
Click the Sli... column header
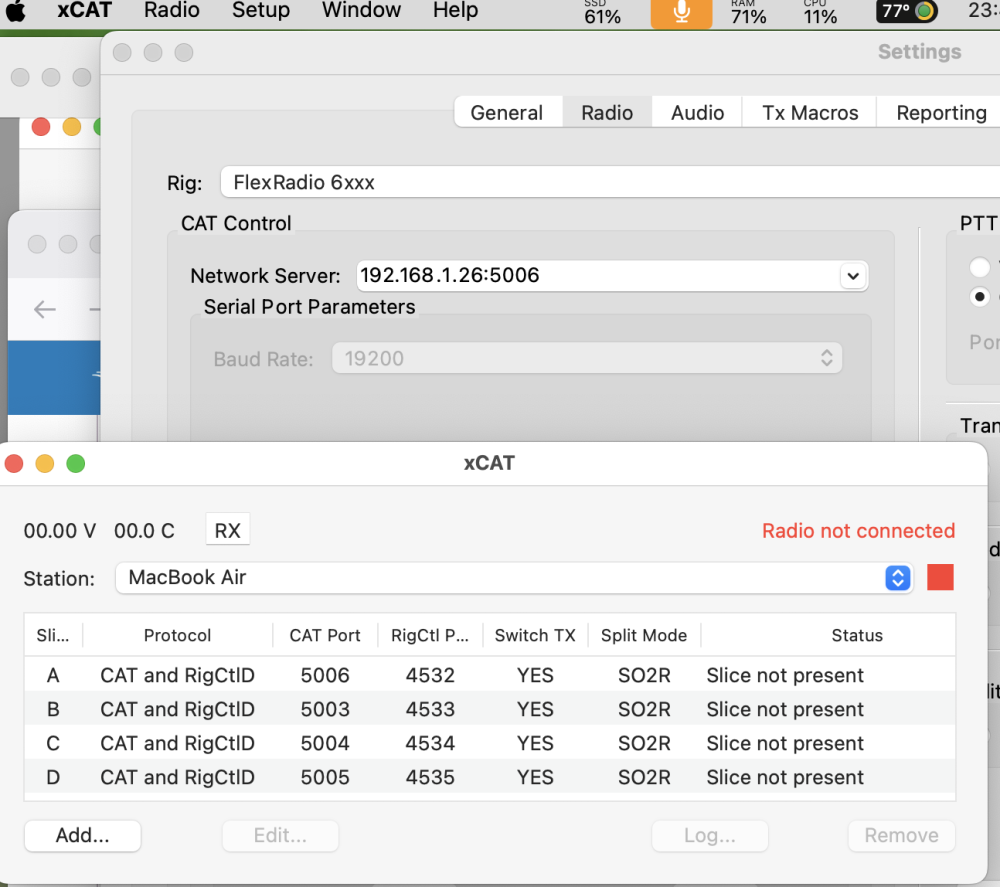(x=53, y=635)
